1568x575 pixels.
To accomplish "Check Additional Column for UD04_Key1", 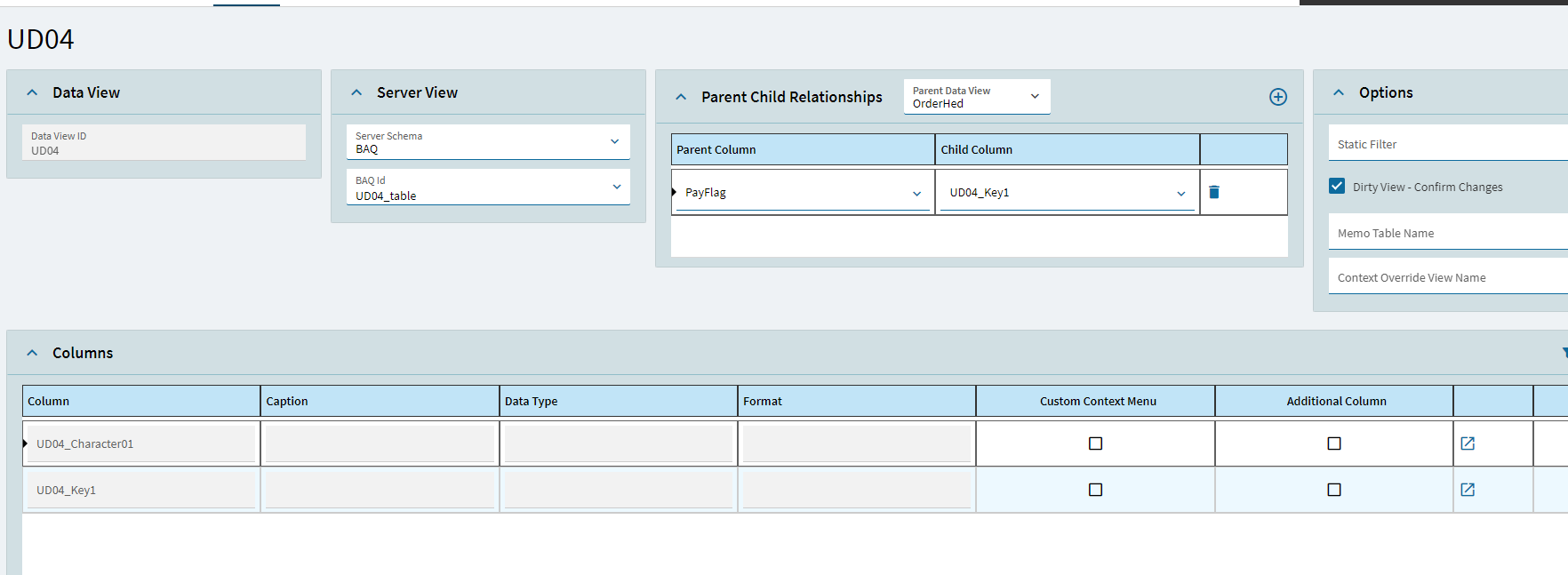I will [x=1333, y=490].
